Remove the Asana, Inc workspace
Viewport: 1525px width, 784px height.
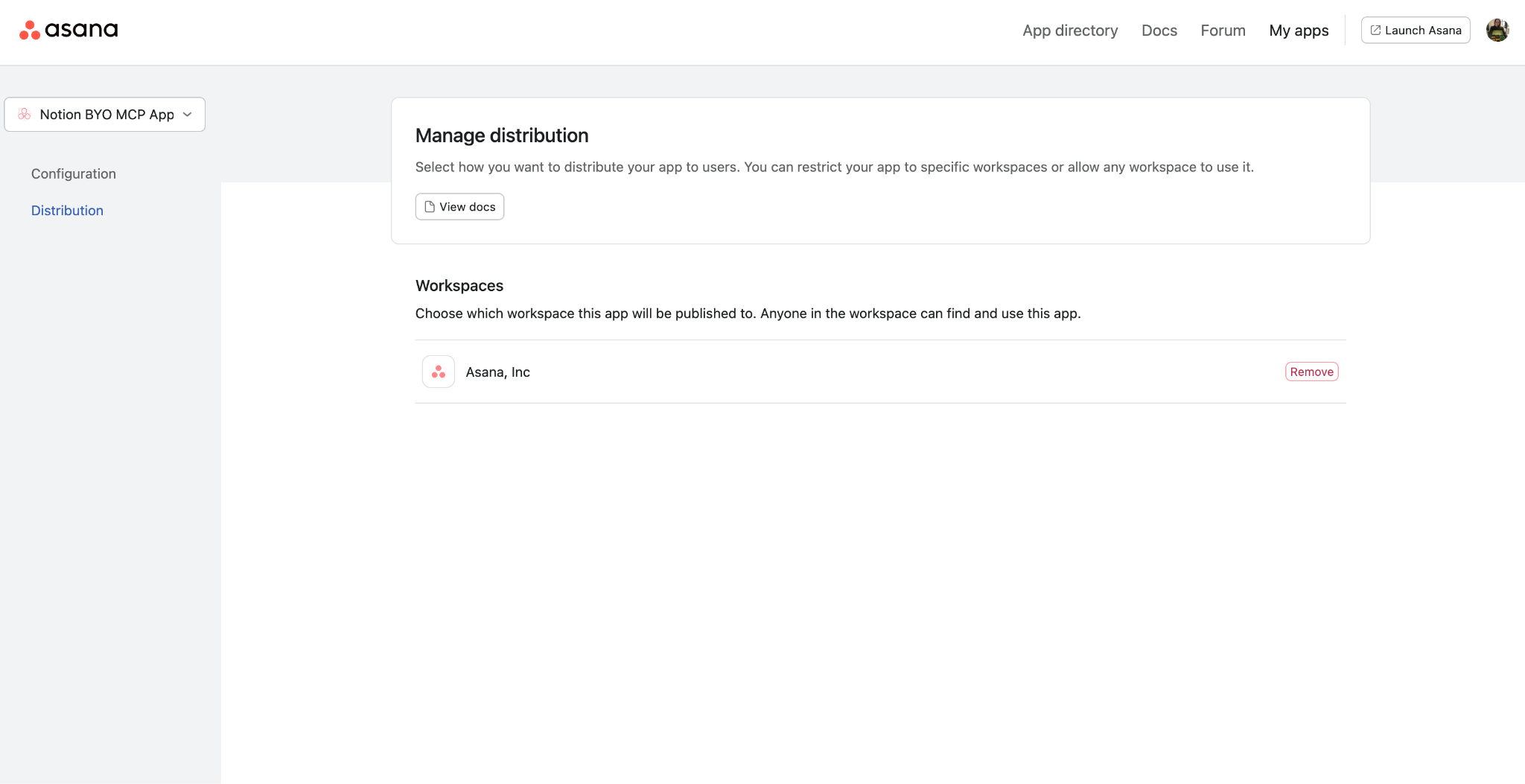1311,372
